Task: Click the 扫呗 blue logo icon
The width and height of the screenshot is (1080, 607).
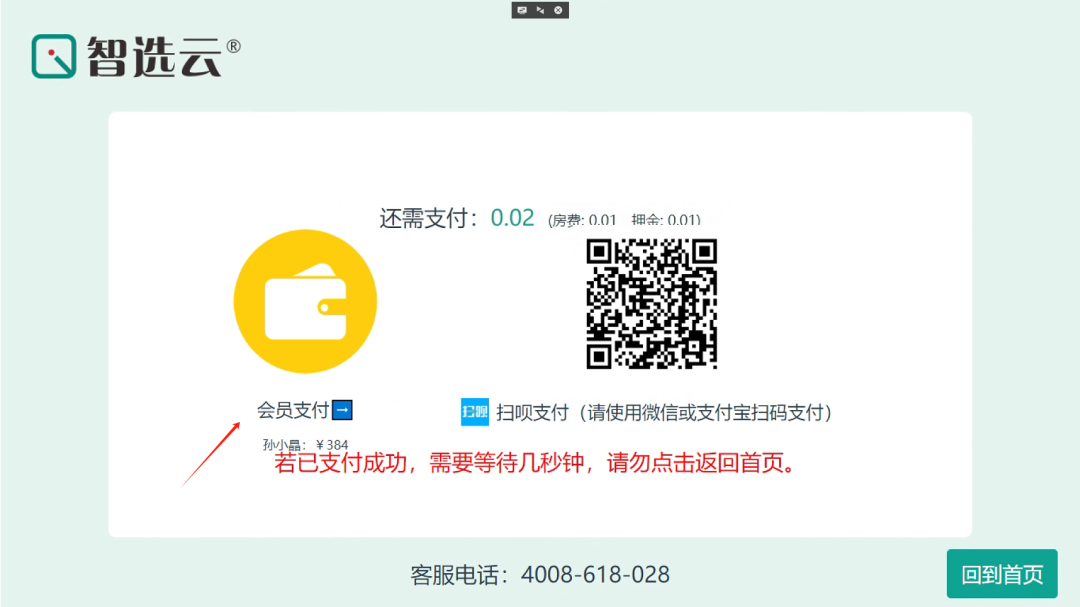Action: pos(475,412)
